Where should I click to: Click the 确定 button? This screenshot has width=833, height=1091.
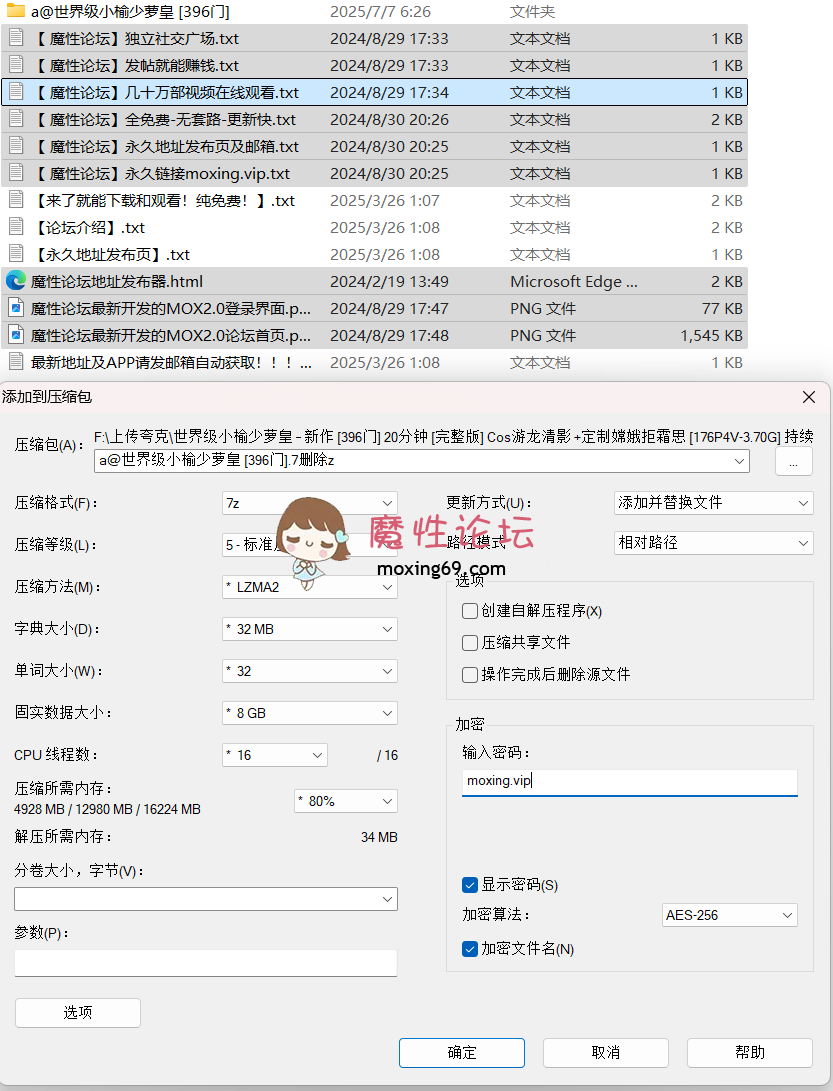[462, 1053]
